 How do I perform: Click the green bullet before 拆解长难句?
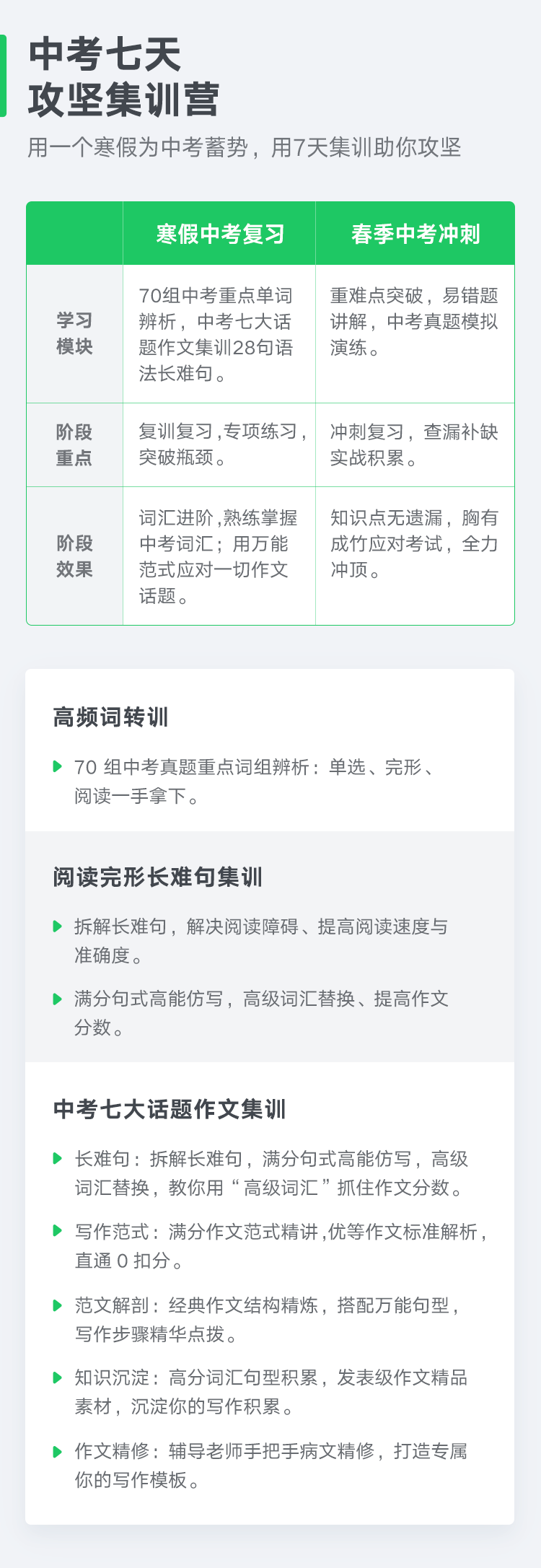pyautogui.click(x=58, y=927)
